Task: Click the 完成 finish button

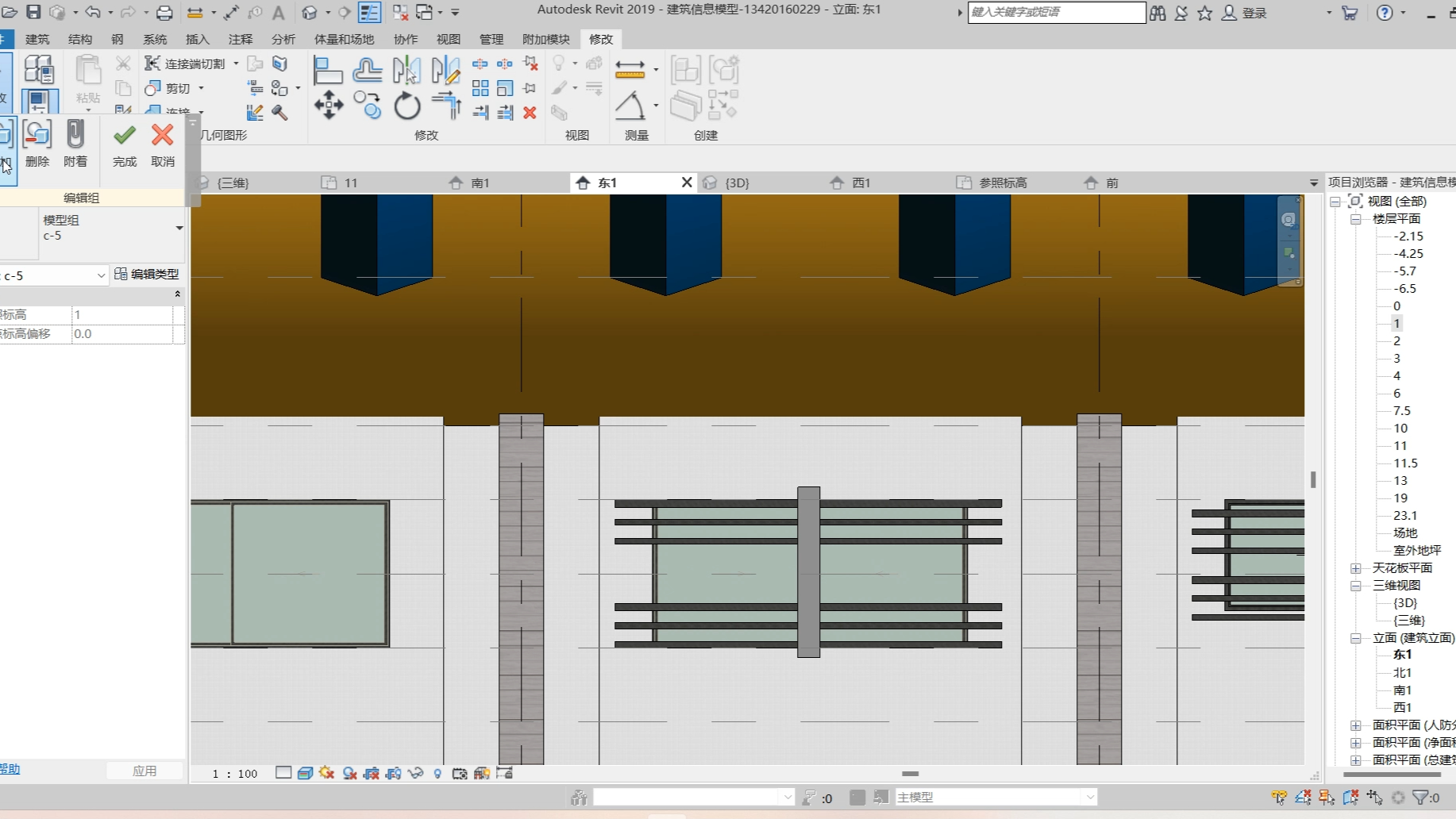Action: pos(125,144)
